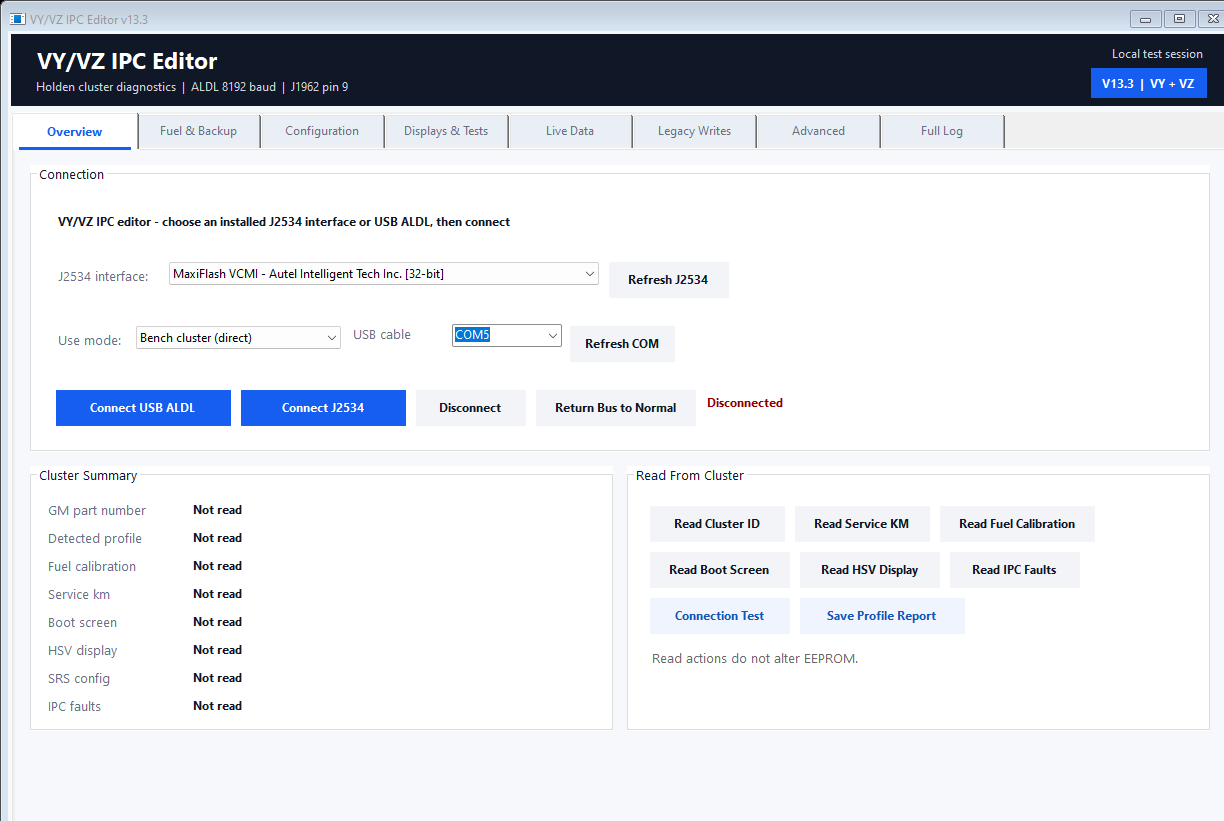Click Read Fuel Calibration
The image size is (1224, 821).
[x=1017, y=524]
